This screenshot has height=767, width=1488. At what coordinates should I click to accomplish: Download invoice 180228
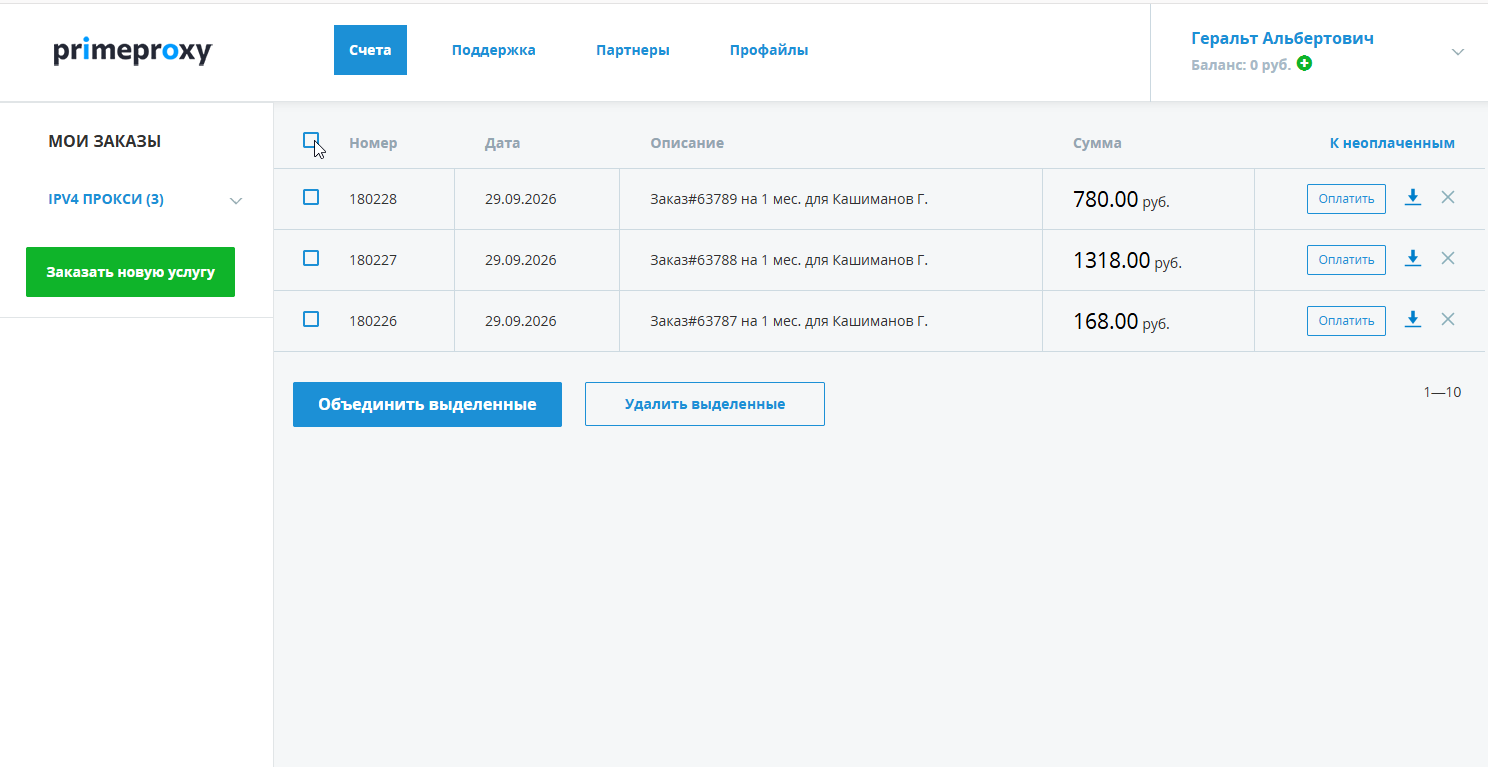(1413, 198)
